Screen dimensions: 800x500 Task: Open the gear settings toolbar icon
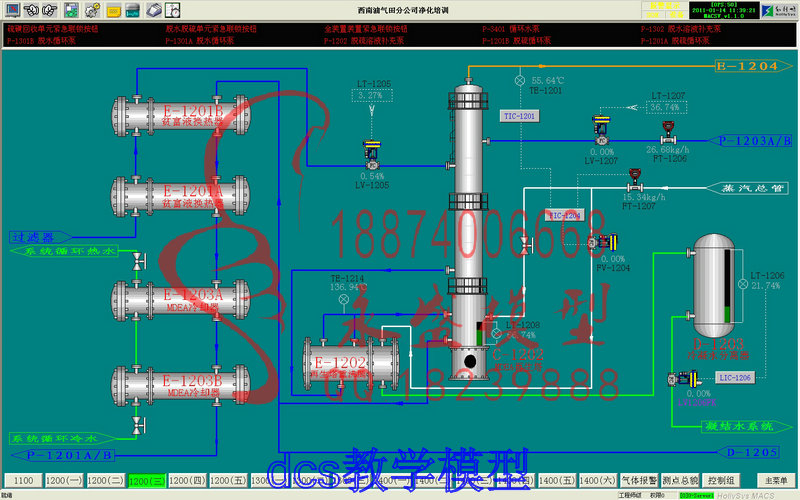pyautogui.click(x=92, y=10)
